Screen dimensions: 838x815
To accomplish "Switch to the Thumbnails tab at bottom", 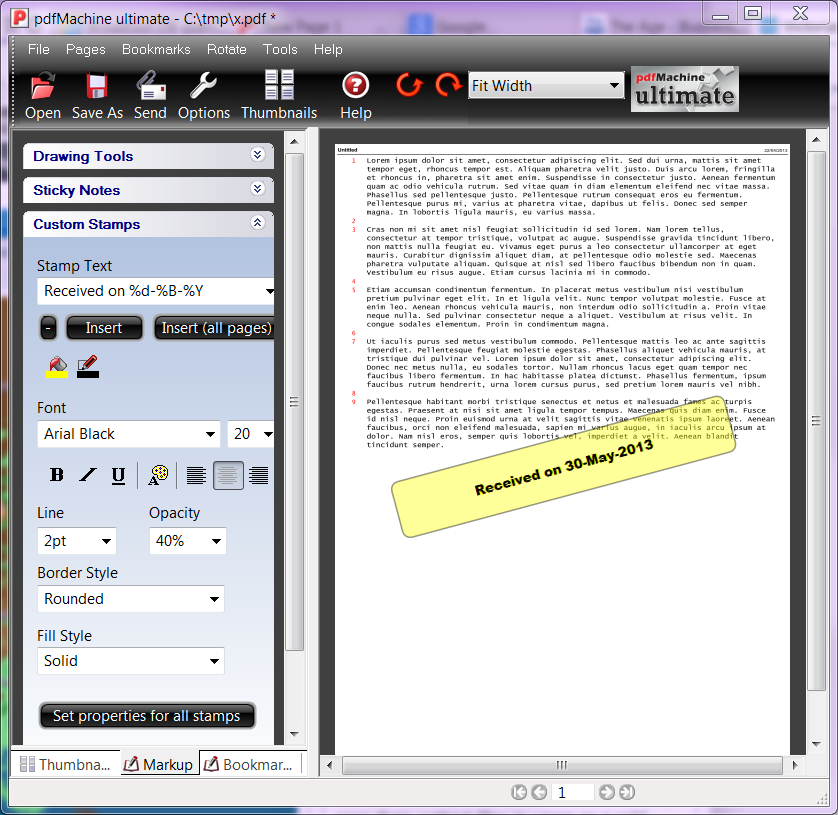I will point(65,764).
